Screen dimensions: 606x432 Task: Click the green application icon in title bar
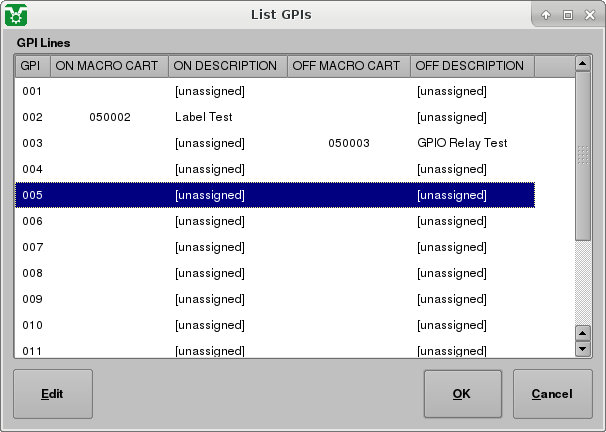coord(15,15)
